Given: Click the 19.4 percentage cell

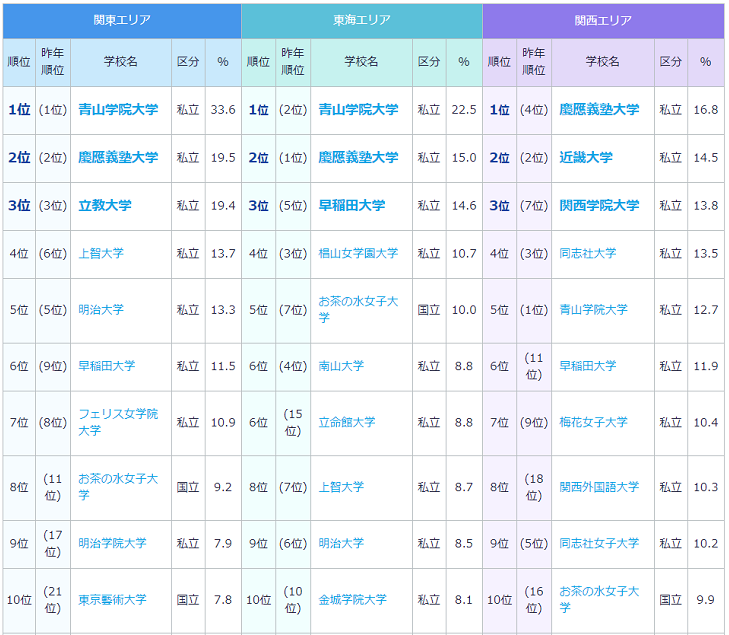Looking at the screenshot, I should coord(223,206).
